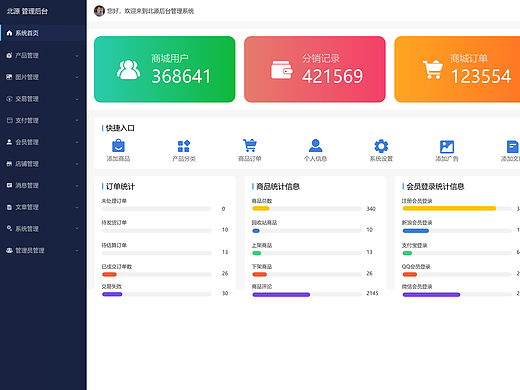Click the users icon on 商城用户 card
The height and width of the screenshot is (390, 520).
pos(128,70)
